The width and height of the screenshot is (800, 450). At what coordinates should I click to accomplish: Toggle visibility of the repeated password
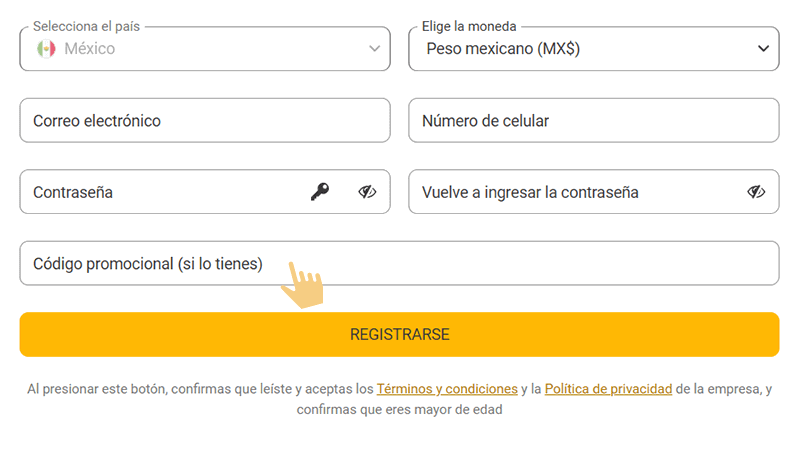756,192
